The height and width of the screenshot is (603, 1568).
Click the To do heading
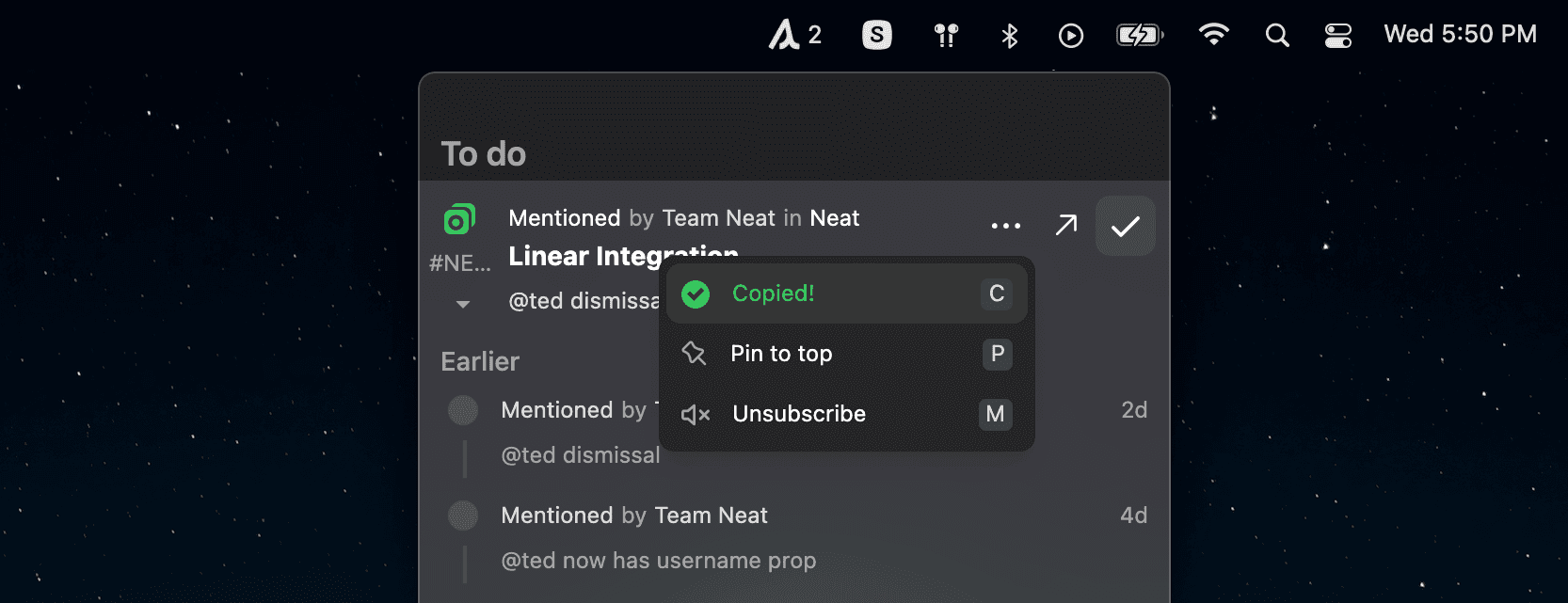tap(484, 153)
